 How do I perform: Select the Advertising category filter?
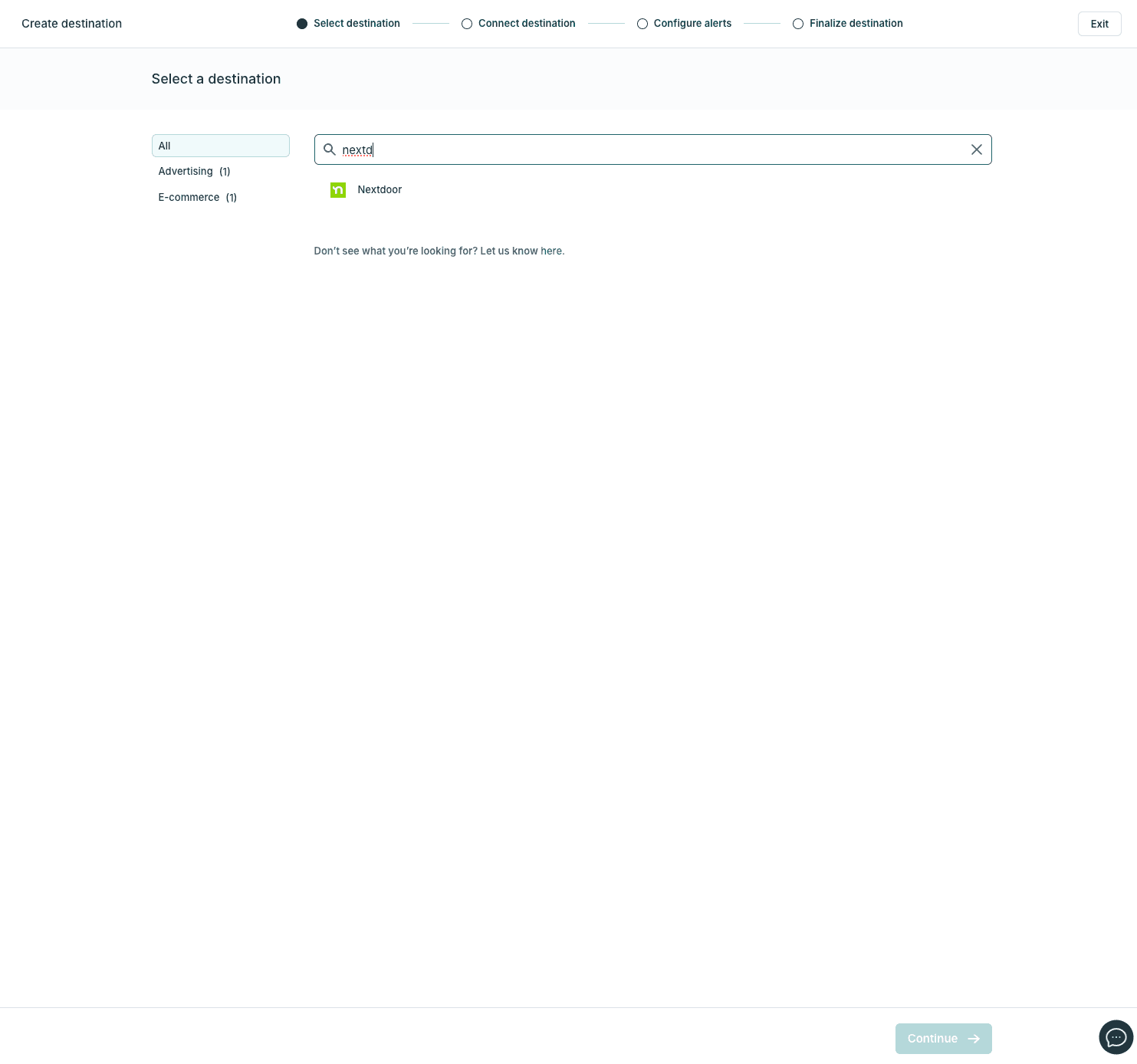click(193, 171)
